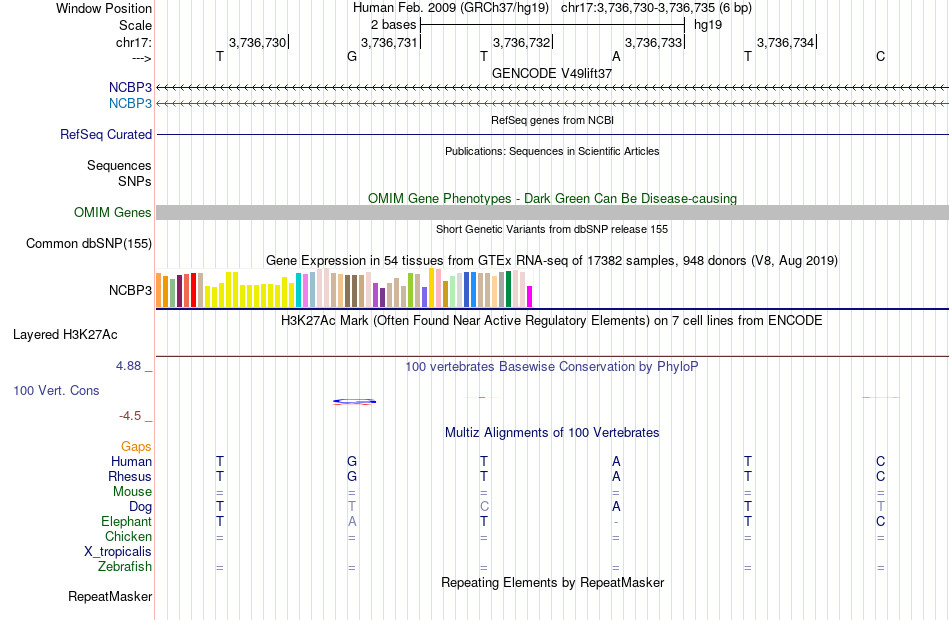Click the chr17: ruler label
950x620 pixels.
[134, 42]
